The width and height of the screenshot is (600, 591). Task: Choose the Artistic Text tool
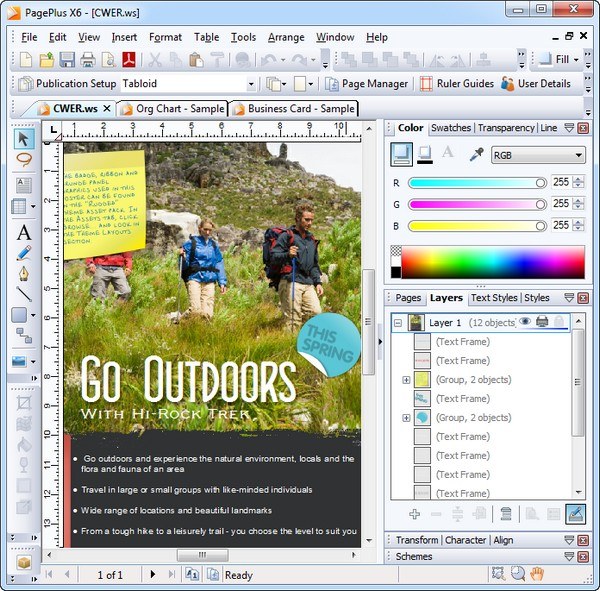coord(24,232)
